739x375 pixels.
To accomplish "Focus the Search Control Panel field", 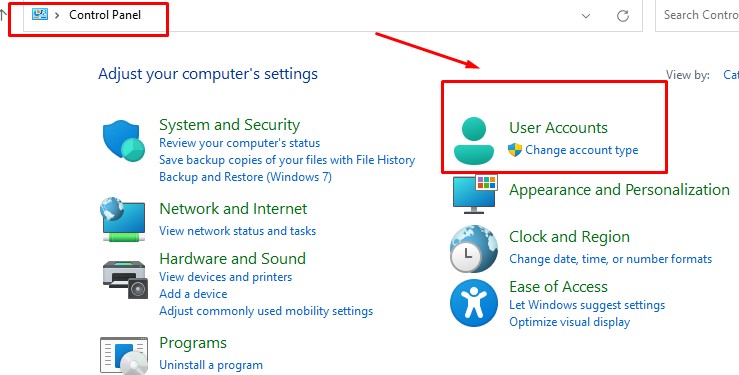I will [x=698, y=16].
